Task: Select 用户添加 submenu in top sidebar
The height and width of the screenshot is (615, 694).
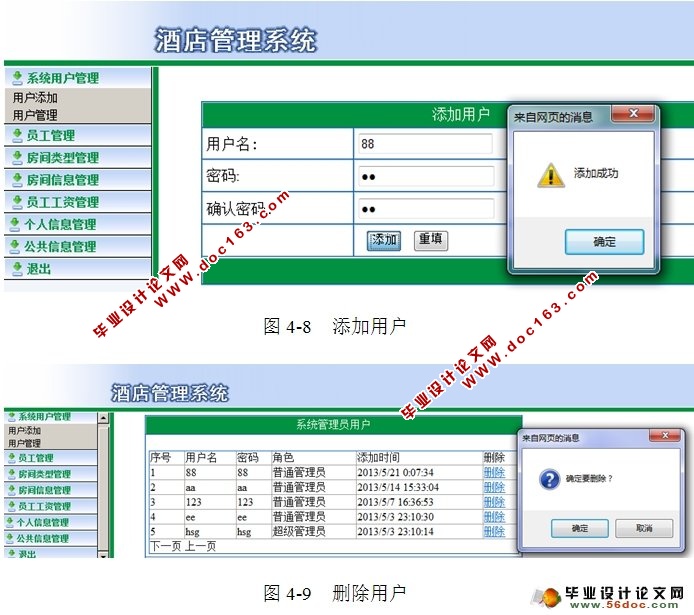Action: (x=35, y=97)
